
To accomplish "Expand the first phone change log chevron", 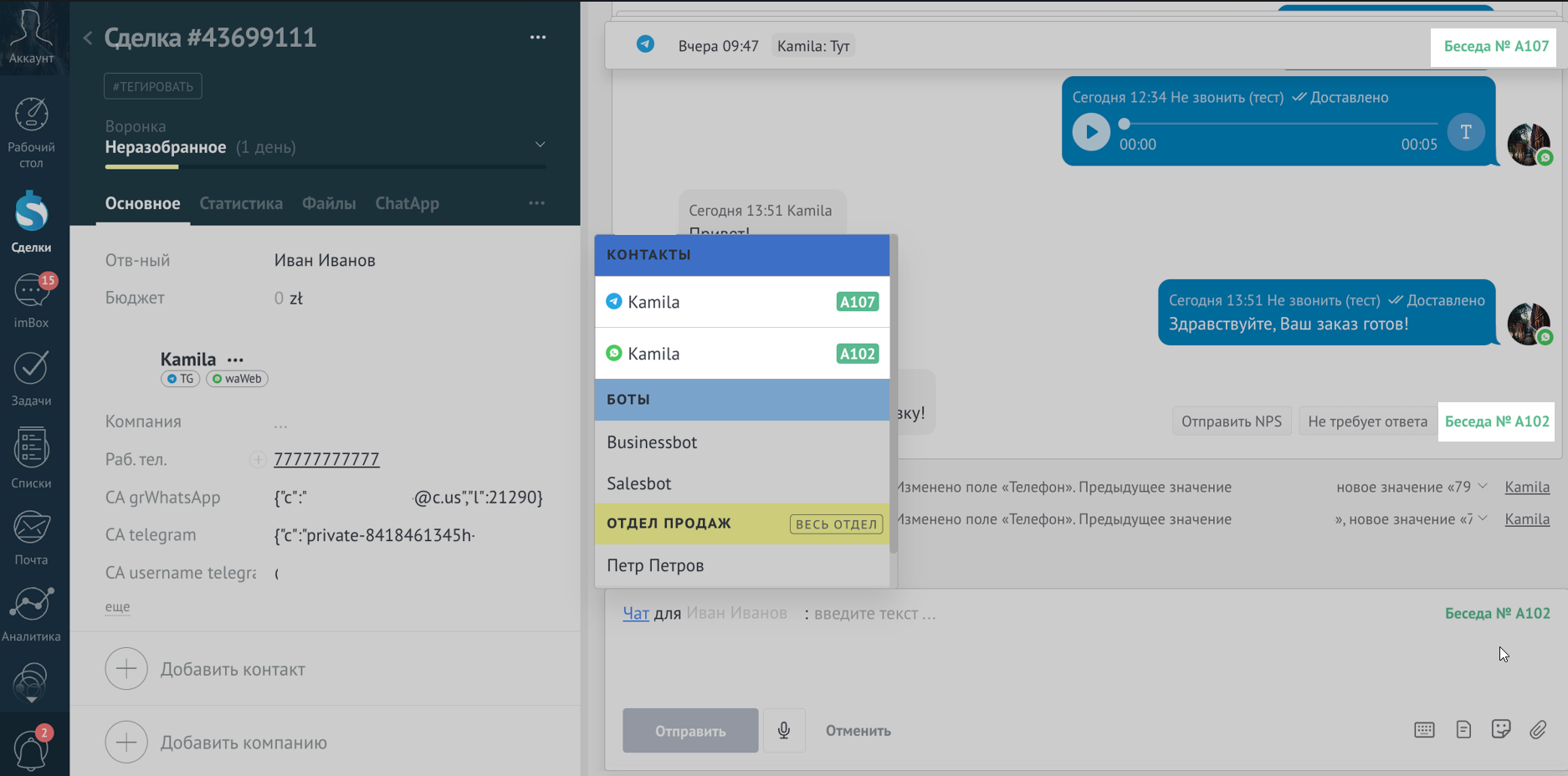I will [1483, 487].
